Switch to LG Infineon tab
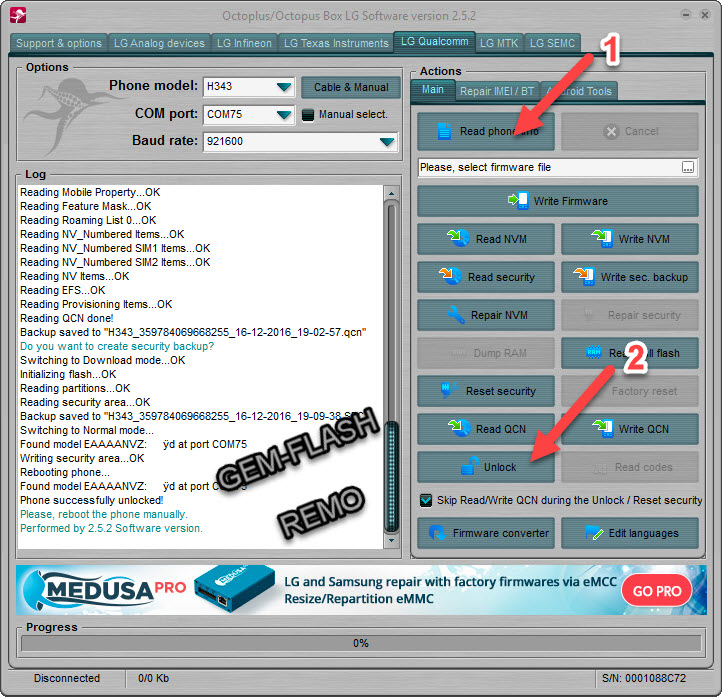Image resolution: width=722 pixels, height=697 pixels. point(245,43)
